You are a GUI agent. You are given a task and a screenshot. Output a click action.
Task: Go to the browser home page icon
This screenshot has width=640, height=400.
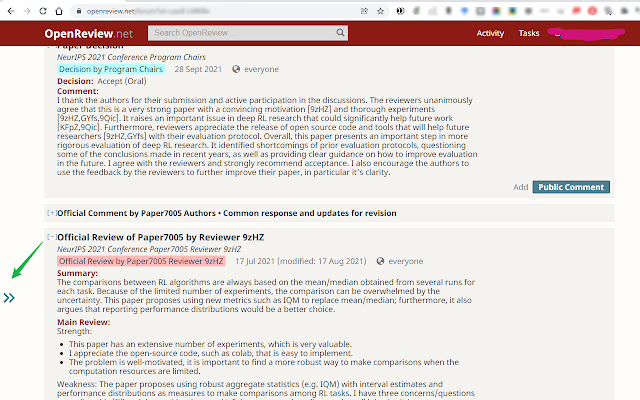(x=59, y=11)
